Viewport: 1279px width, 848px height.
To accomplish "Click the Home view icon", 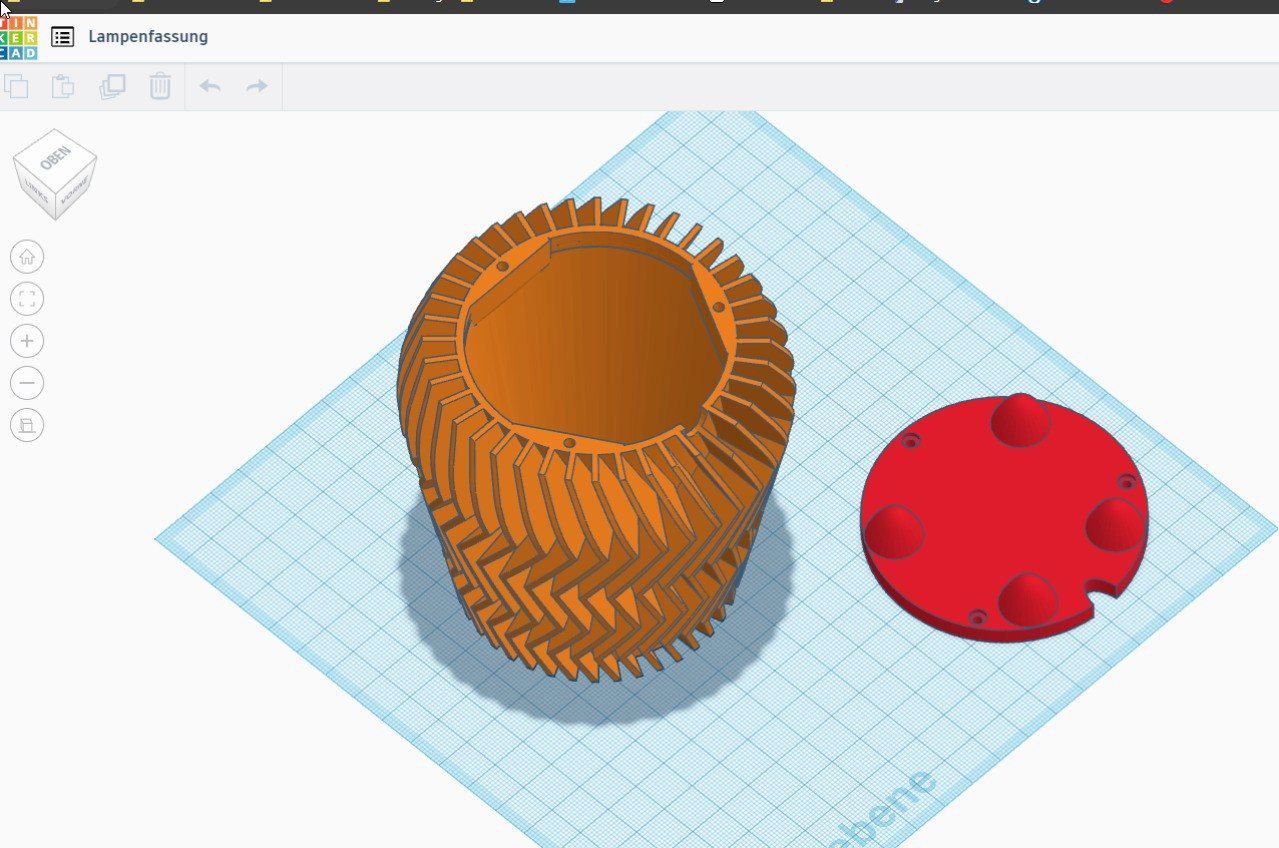I will (x=27, y=256).
